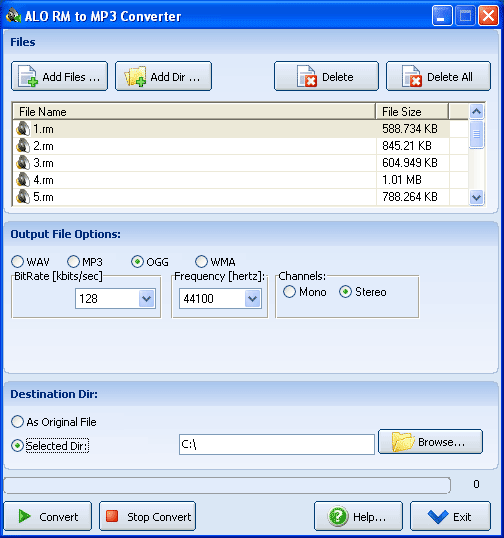This screenshot has height=538, width=504.
Task: Click the file list scroll down arrow
Action: [477, 197]
